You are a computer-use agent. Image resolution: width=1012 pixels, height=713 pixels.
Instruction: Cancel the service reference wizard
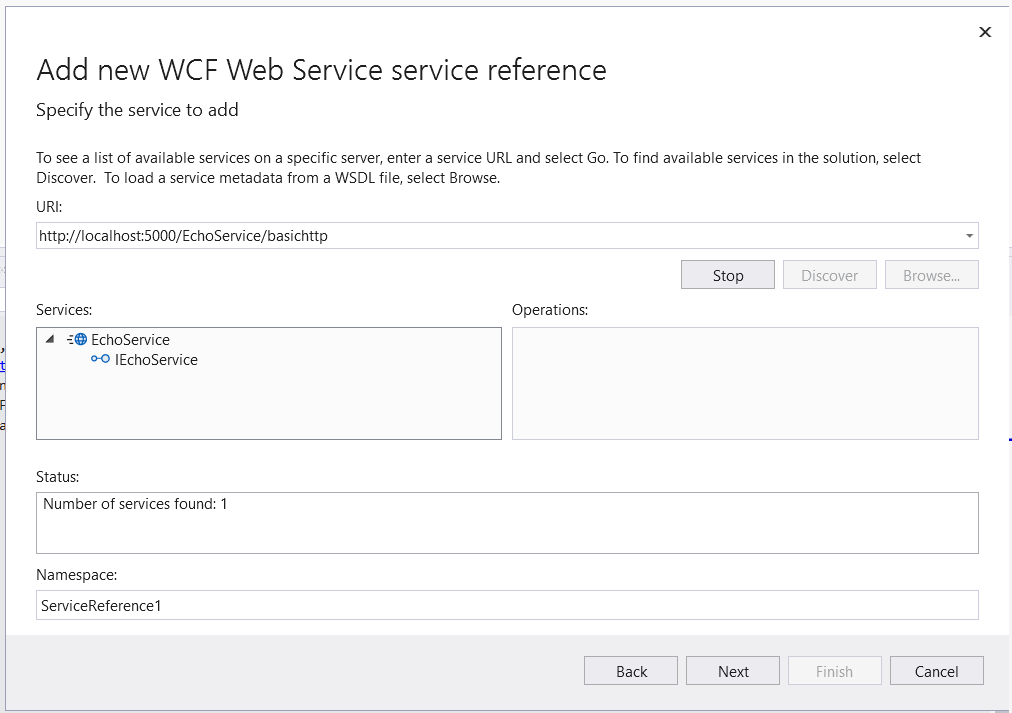click(936, 671)
